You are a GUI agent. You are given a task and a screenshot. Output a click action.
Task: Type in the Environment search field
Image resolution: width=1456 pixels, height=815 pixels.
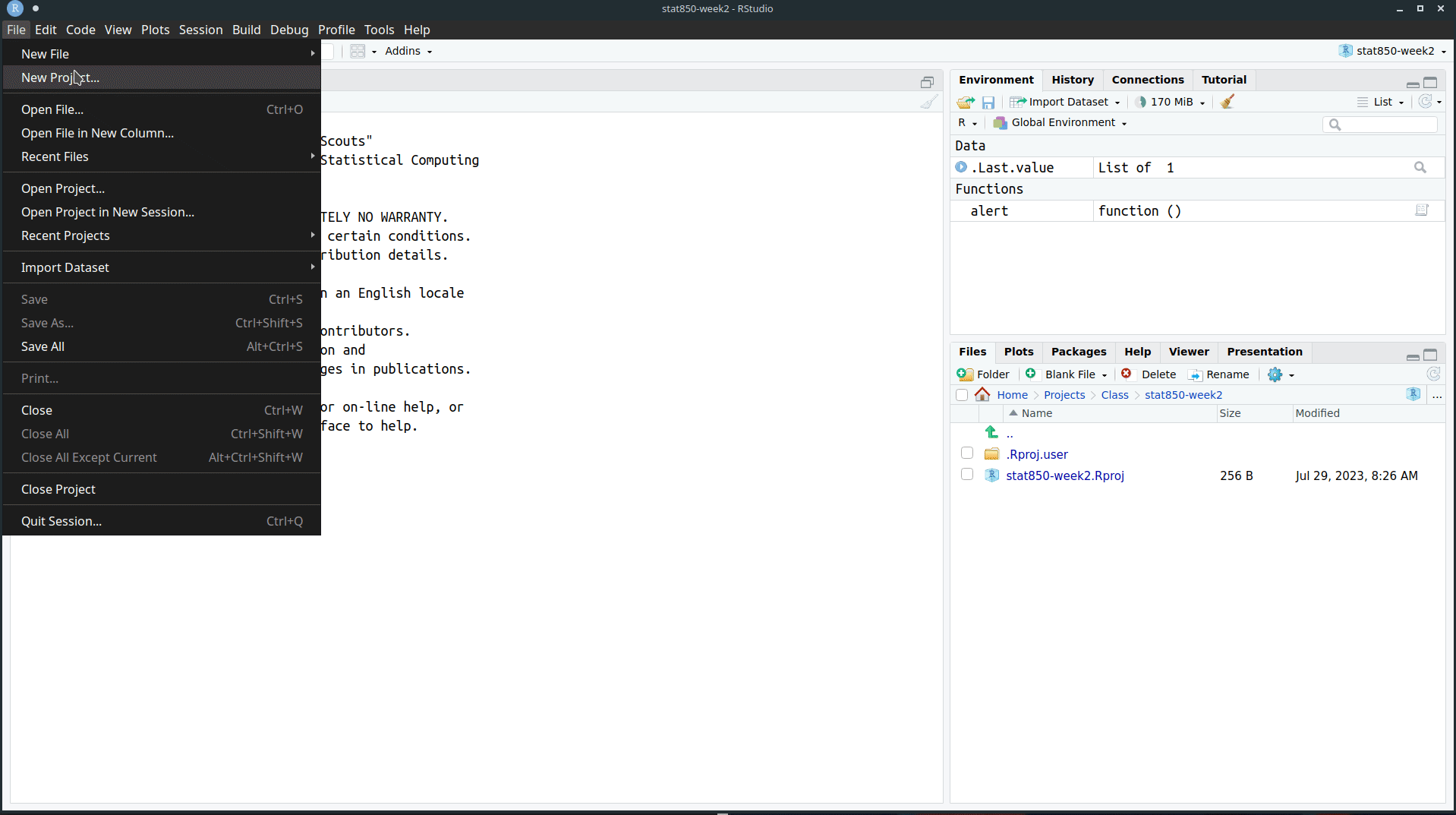tap(1379, 124)
